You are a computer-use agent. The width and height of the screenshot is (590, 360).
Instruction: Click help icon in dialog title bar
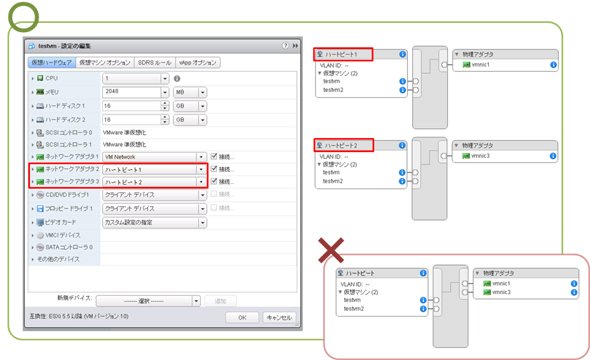coord(286,46)
